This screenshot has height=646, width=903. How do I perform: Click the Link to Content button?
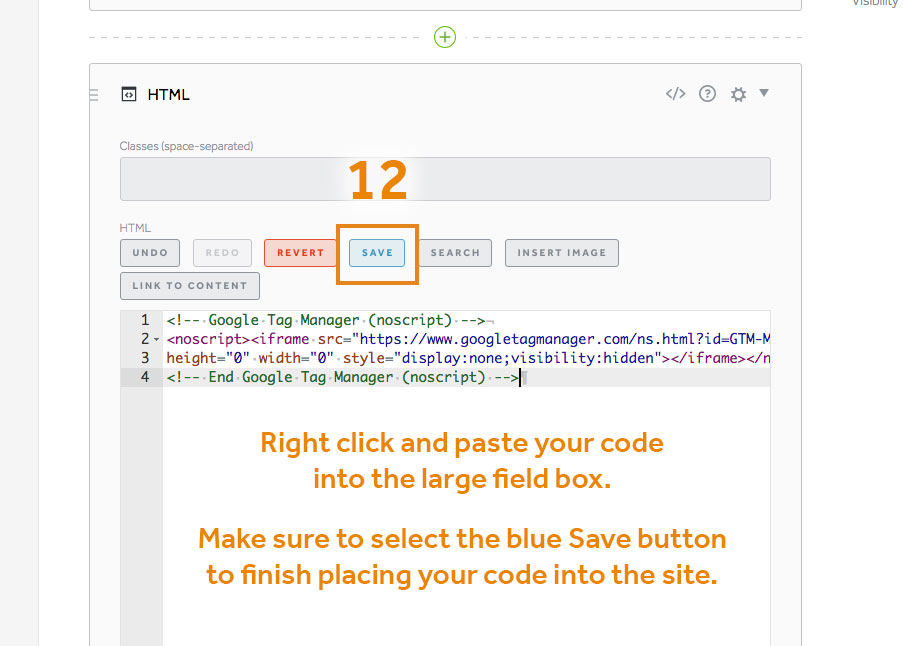(189, 286)
